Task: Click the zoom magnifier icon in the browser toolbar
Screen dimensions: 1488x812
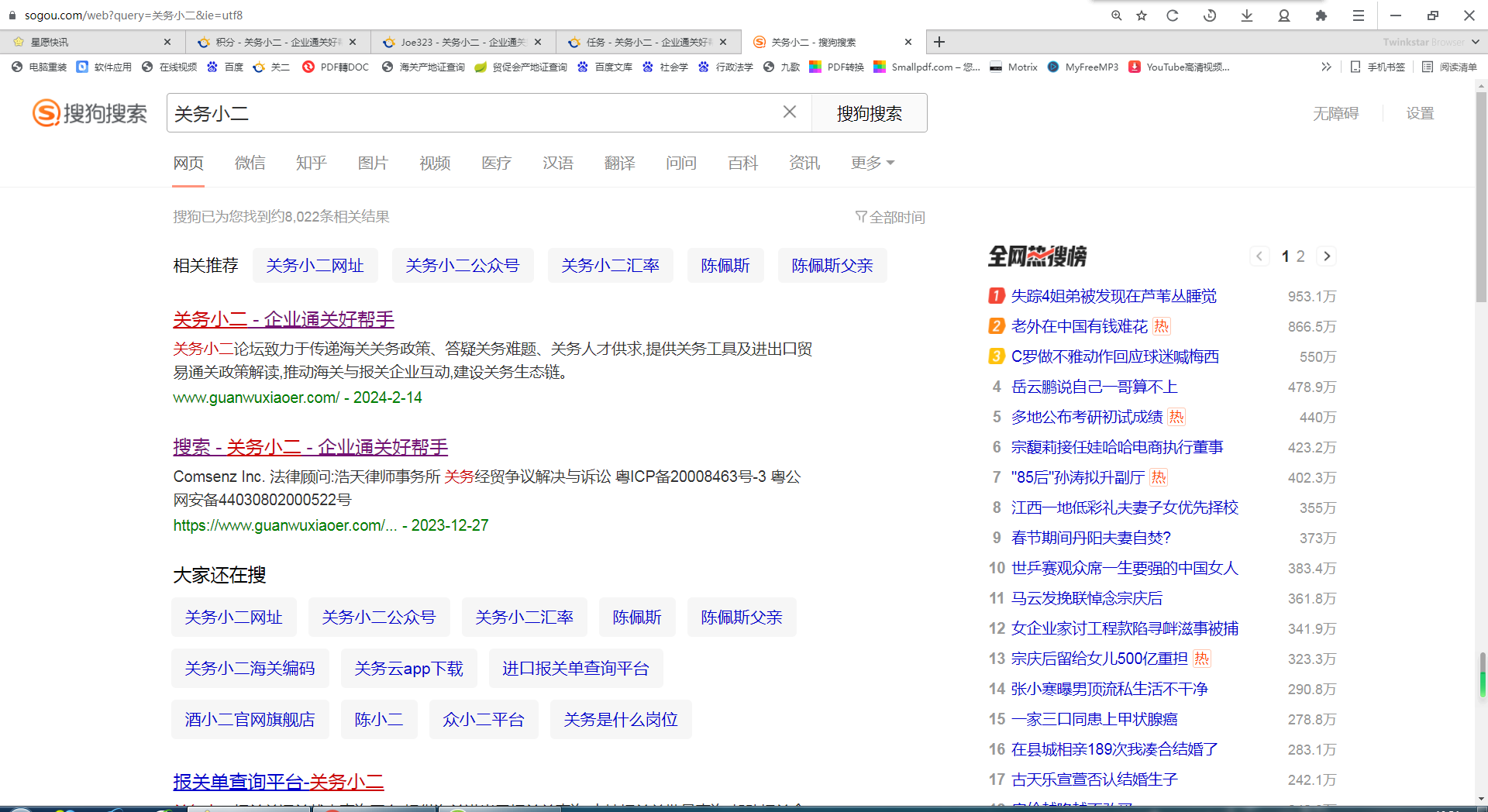Action: point(1116,15)
